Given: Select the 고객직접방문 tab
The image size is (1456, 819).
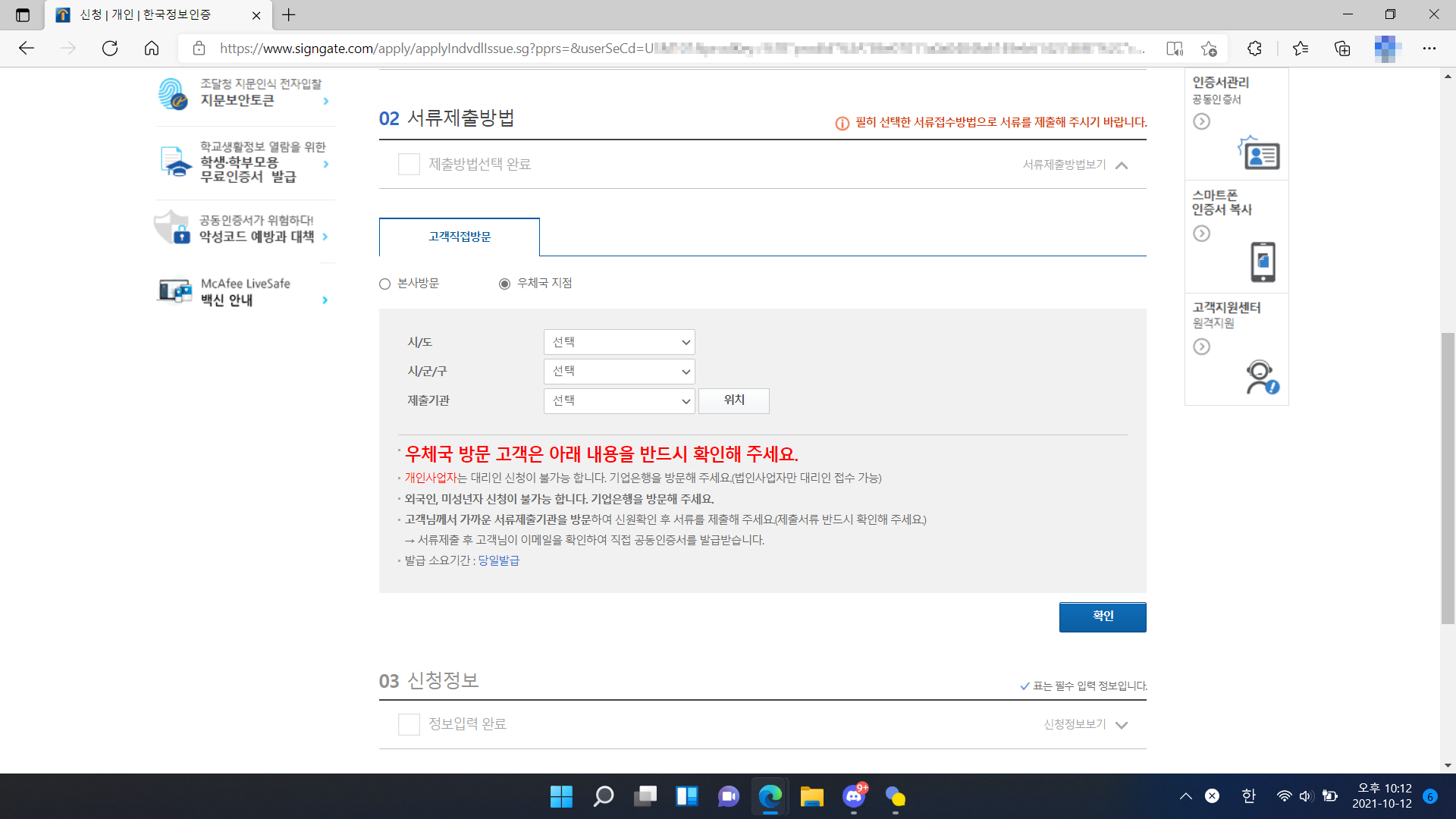Looking at the screenshot, I should pos(460,237).
